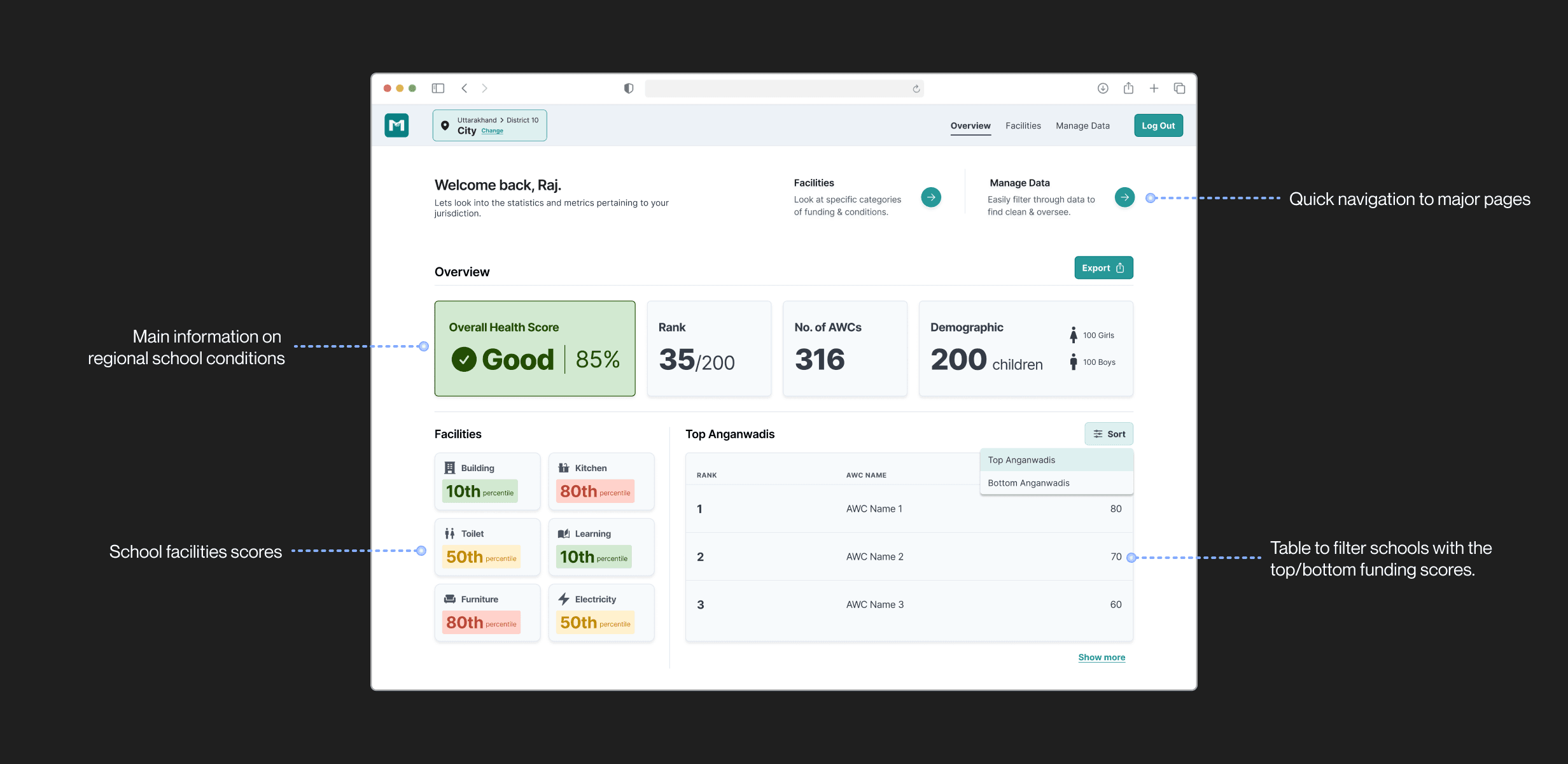Click the Show more link

point(1102,658)
